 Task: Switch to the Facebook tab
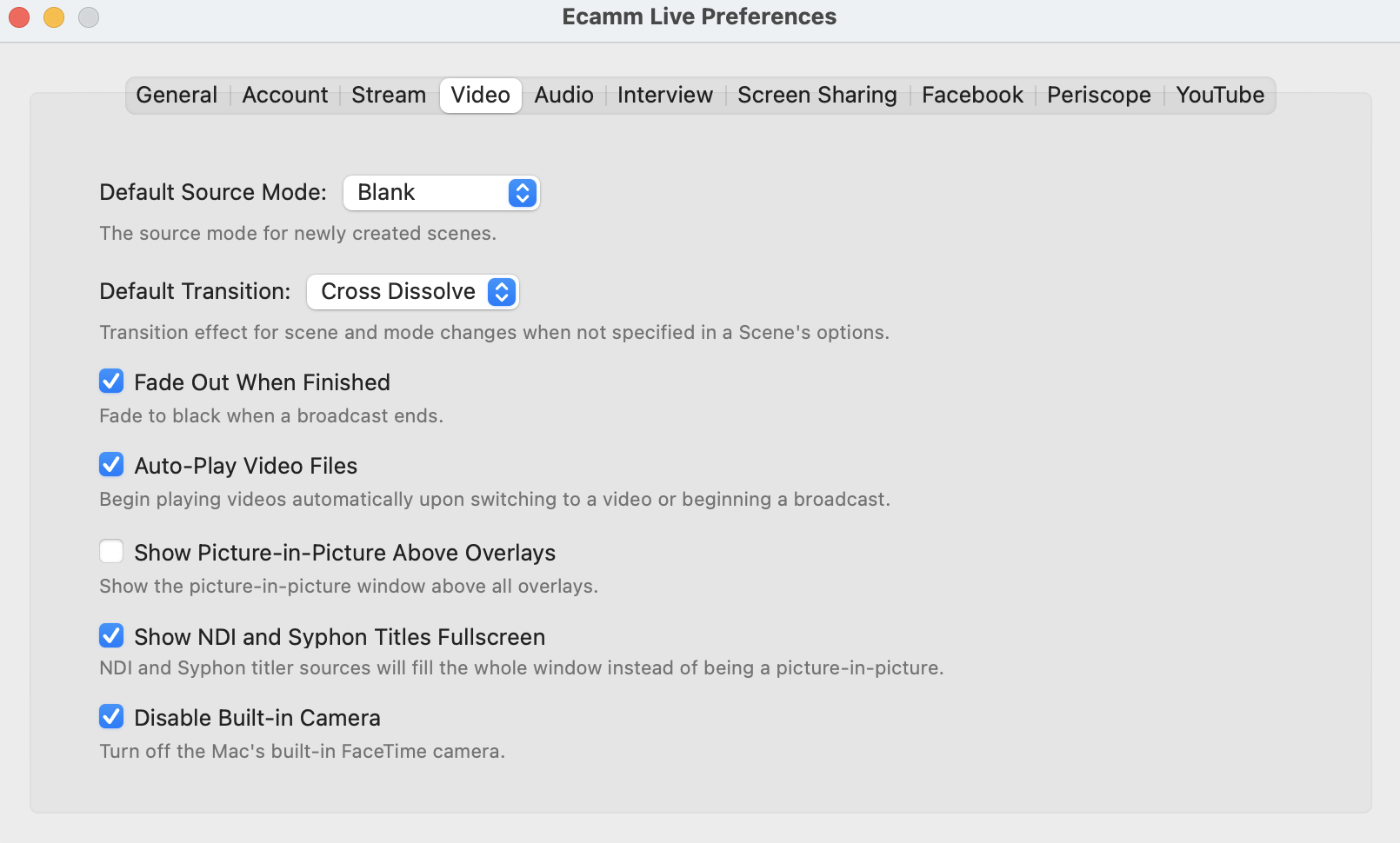pos(971,95)
